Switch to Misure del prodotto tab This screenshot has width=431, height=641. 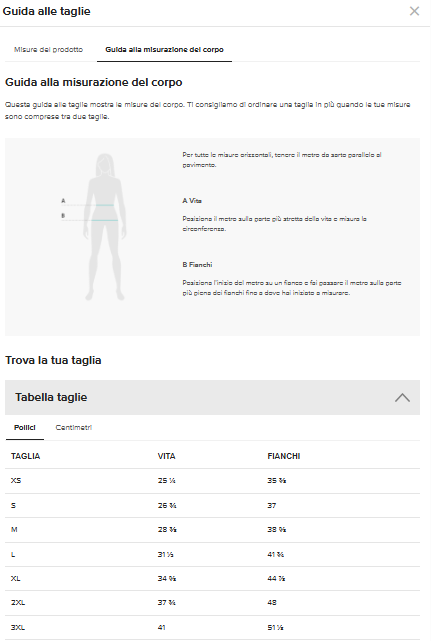[48, 49]
